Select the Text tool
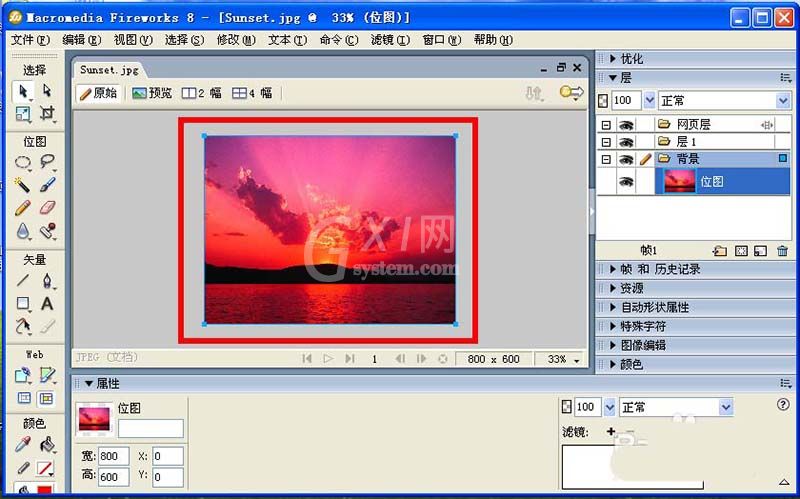Viewport: 800px width, 499px height. pos(47,304)
